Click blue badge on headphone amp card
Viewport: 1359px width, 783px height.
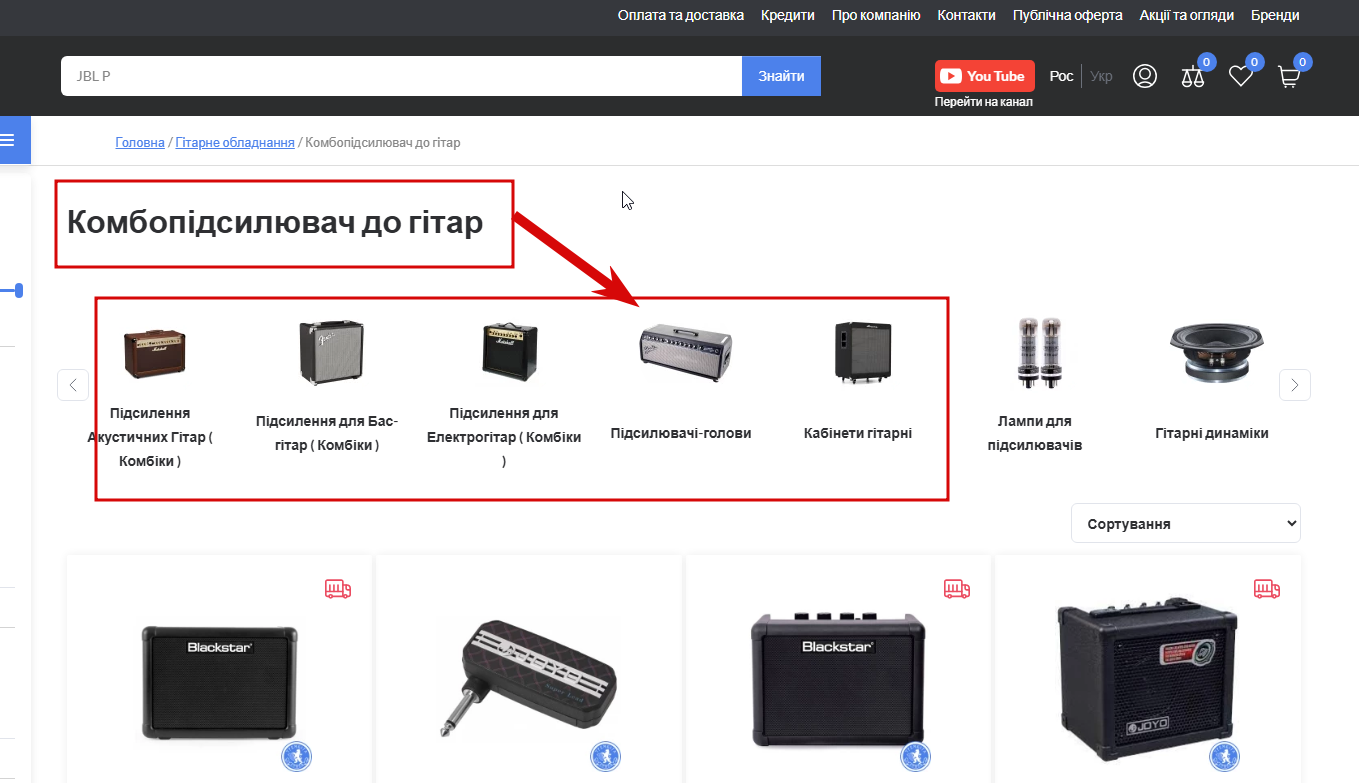pyautogui.click(x=606, y=757)
